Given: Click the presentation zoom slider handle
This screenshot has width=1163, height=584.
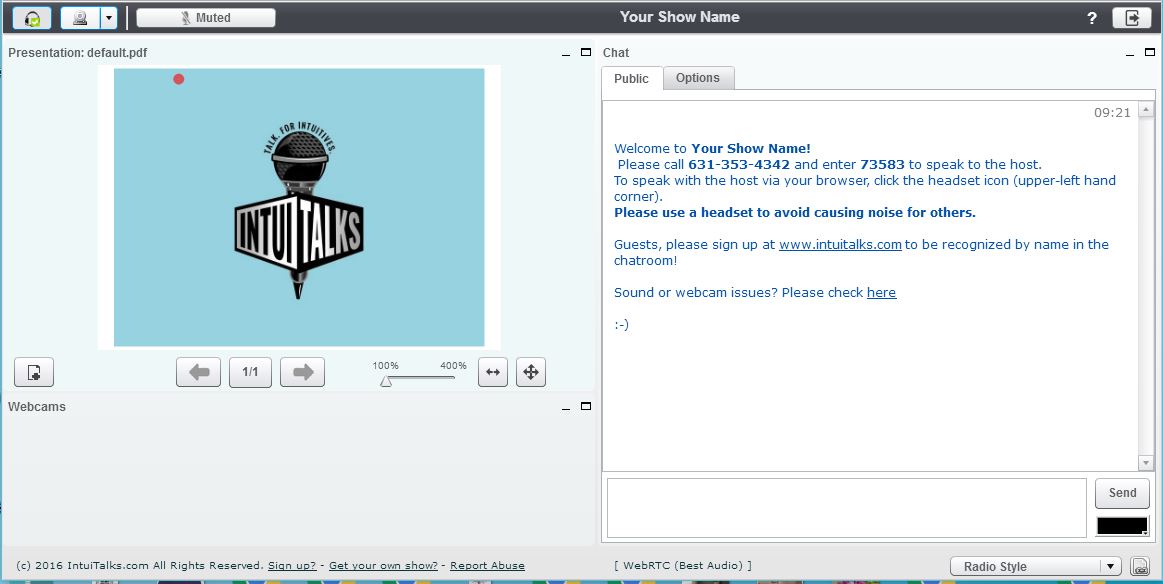Looking at the screenshot, I should pos(386,381).
